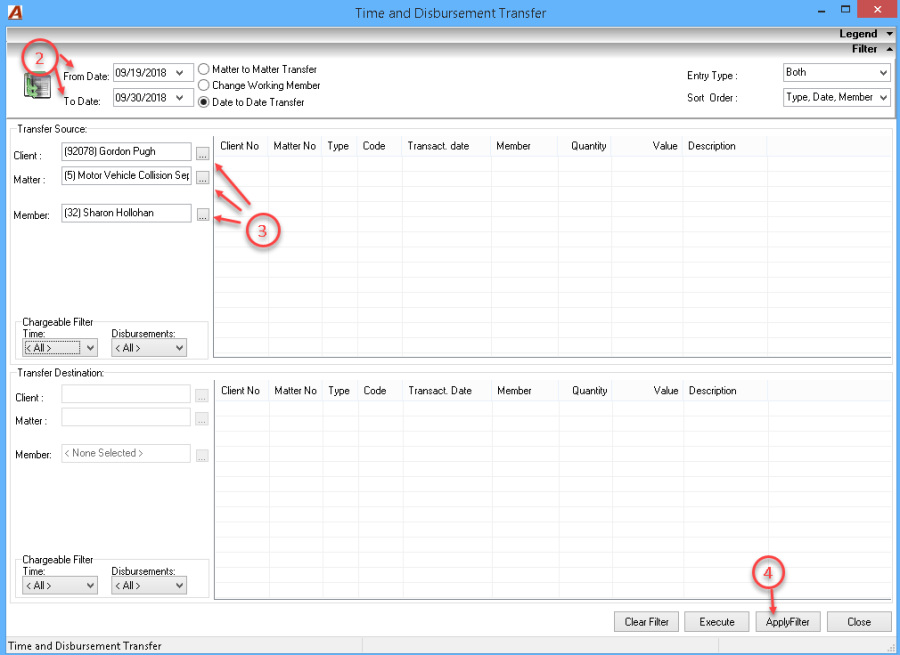
Task: Click the To Date value 09/30/2018
Action: pos(141,98)
